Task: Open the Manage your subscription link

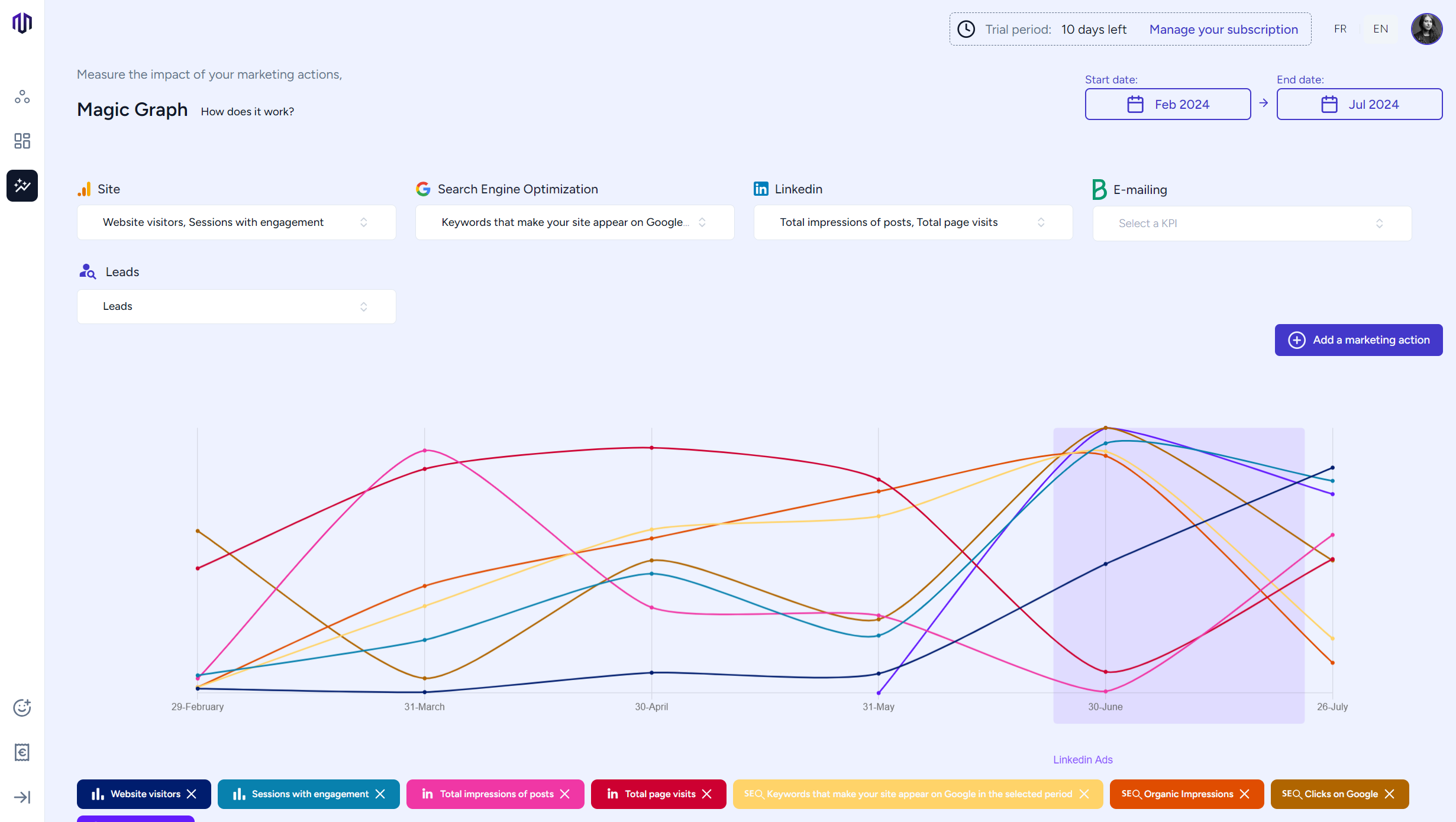Action: point(1223,29)
